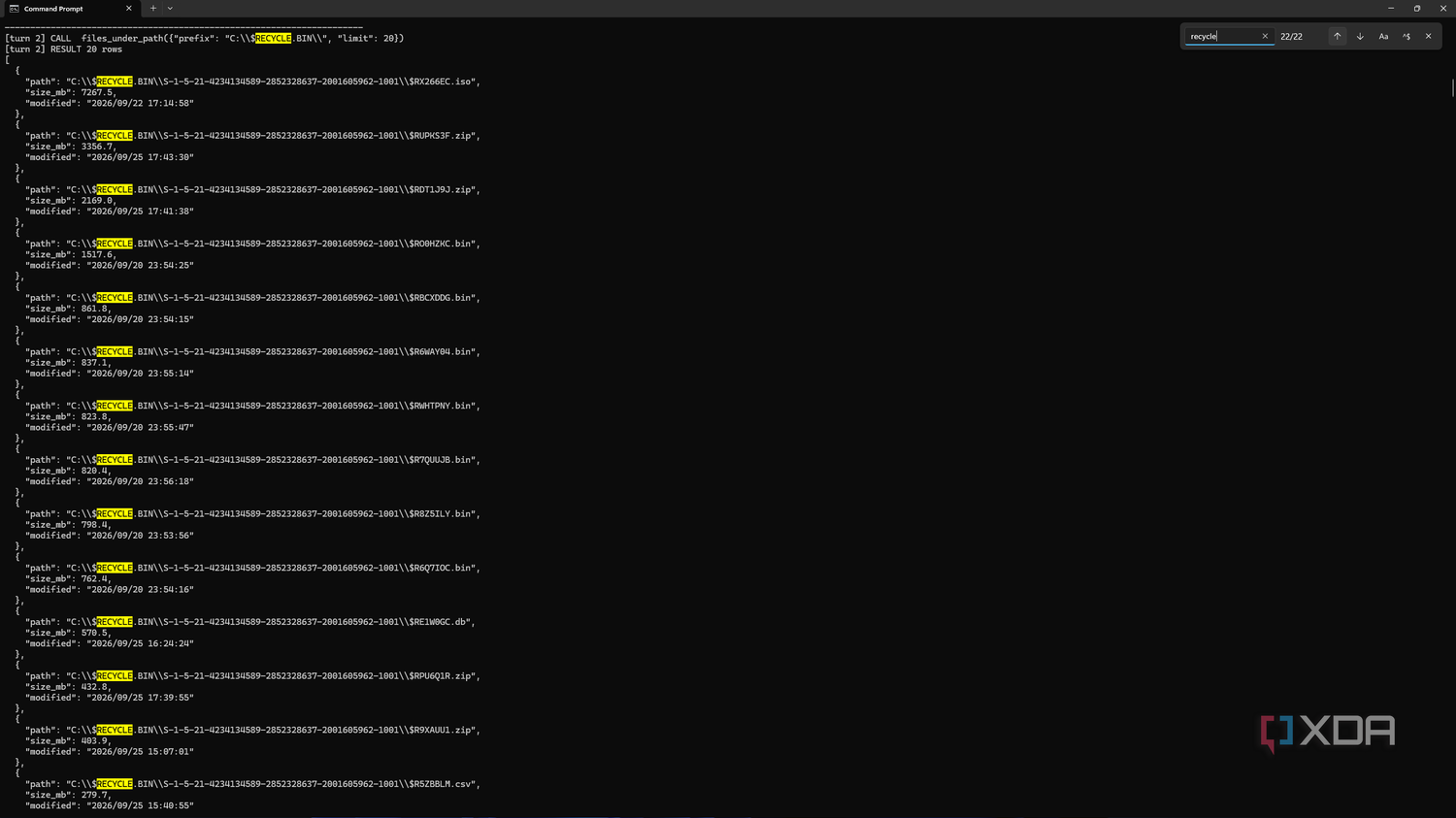The image size is (1456, 818).
Task: Click the 22/22 match counter
Action: point(1291,37)
